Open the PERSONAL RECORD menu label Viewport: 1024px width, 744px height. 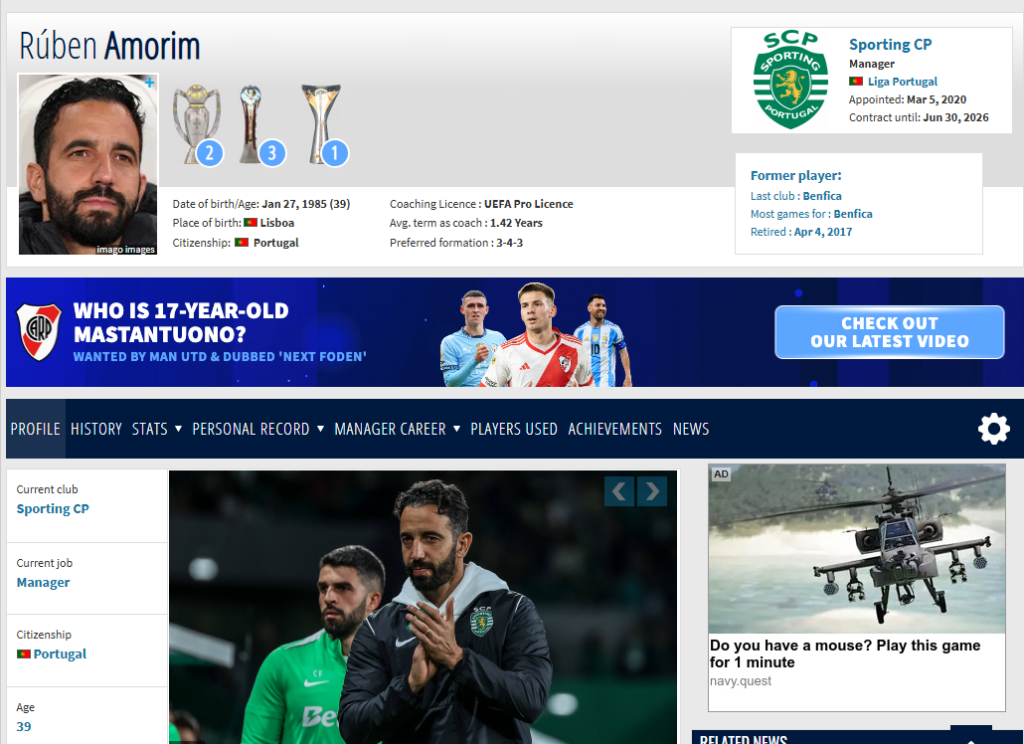251,429
